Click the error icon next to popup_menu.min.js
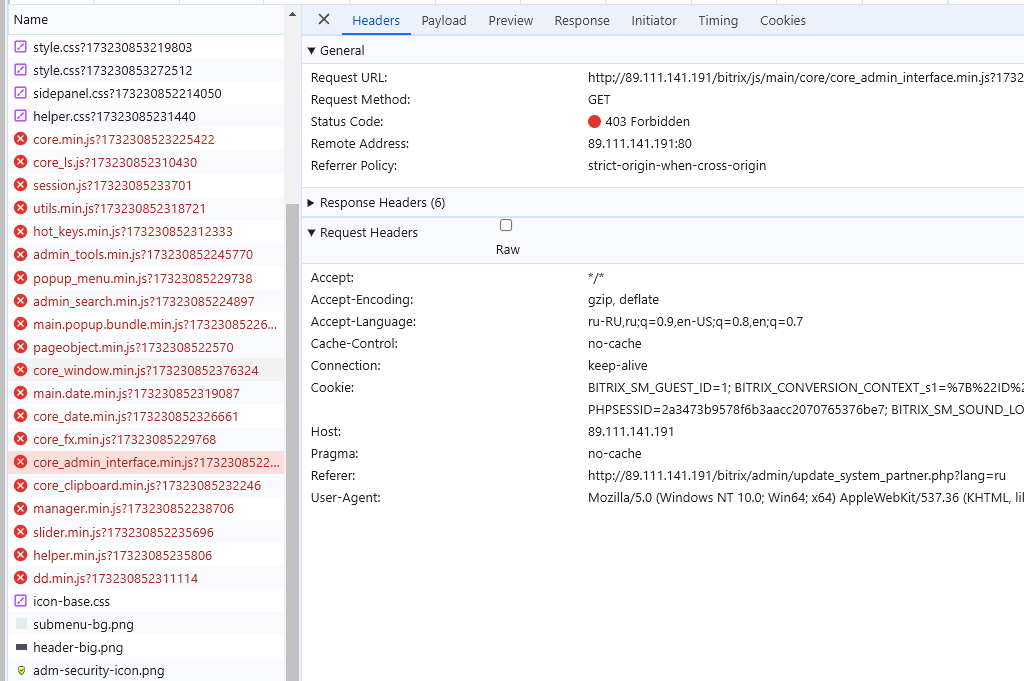The width and height of the screenshot is (1024, 681). (21, 278)
